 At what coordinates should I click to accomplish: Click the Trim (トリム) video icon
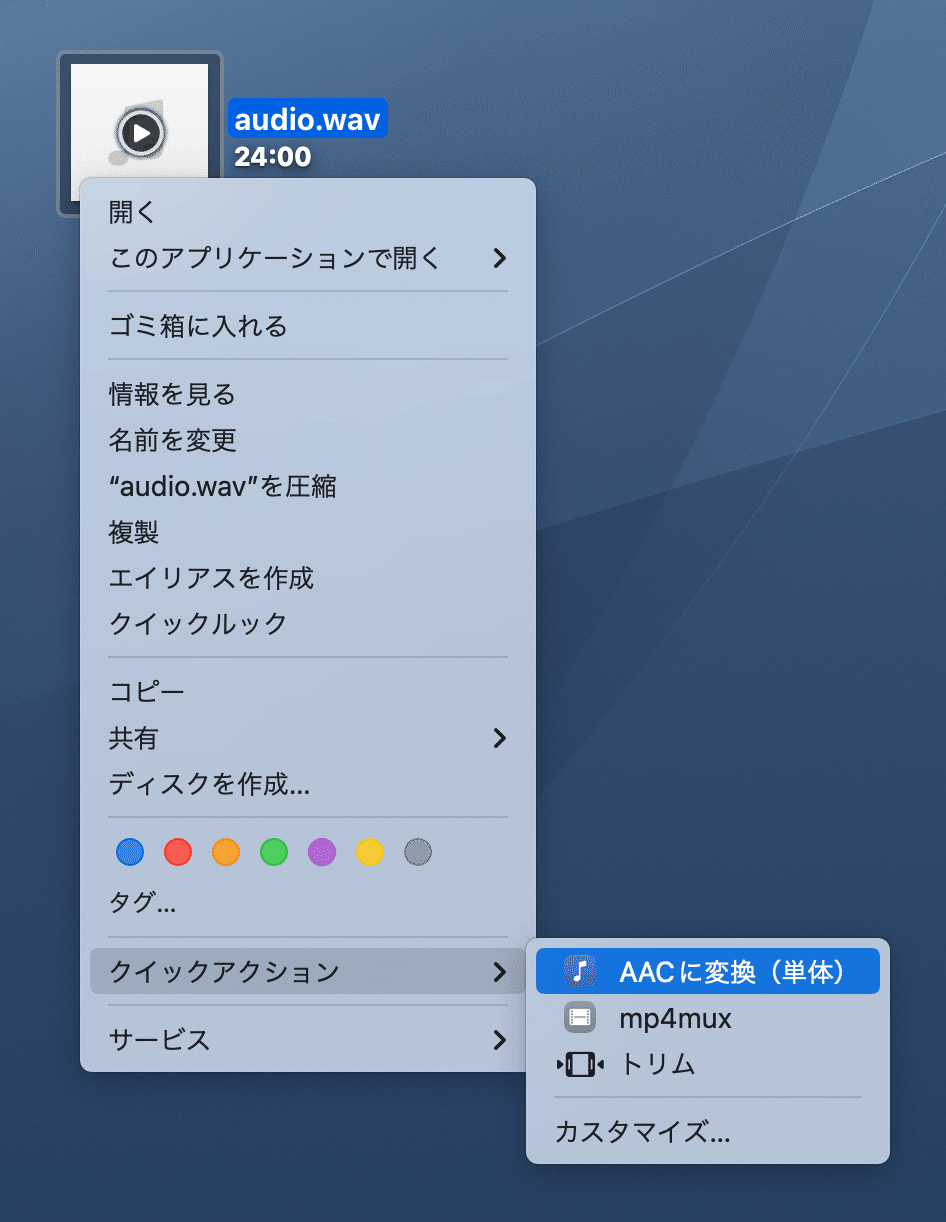pos(580,1065)
